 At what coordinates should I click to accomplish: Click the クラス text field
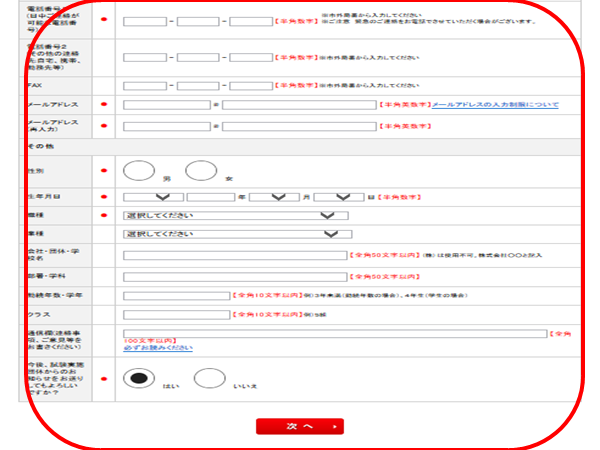(x=176, y=315)
